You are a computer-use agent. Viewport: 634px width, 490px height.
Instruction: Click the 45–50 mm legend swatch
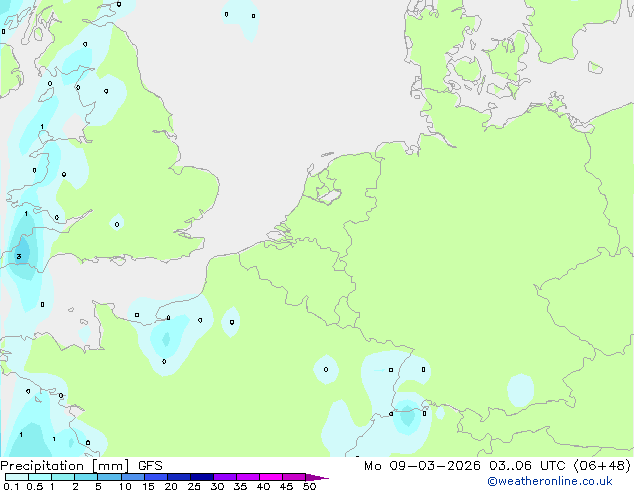(294, 477)
